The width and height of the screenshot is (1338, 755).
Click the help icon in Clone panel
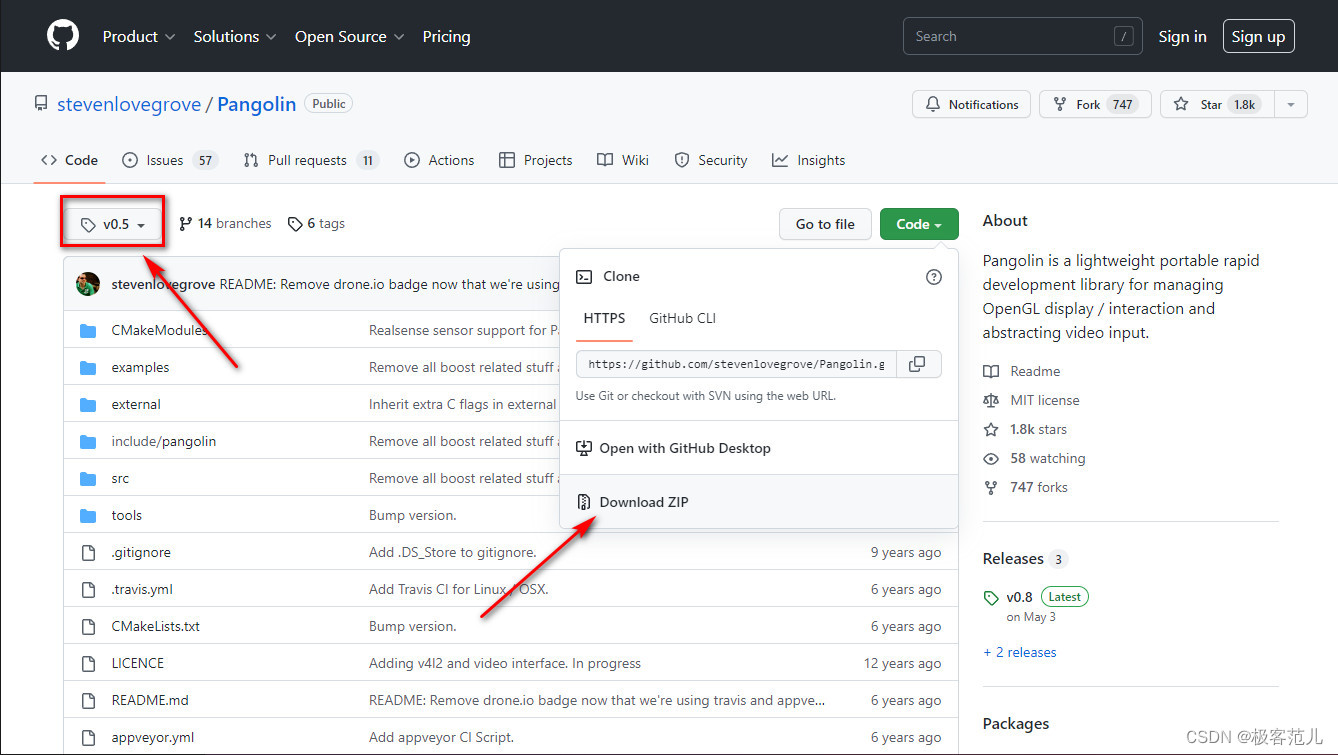click(934, 277)
